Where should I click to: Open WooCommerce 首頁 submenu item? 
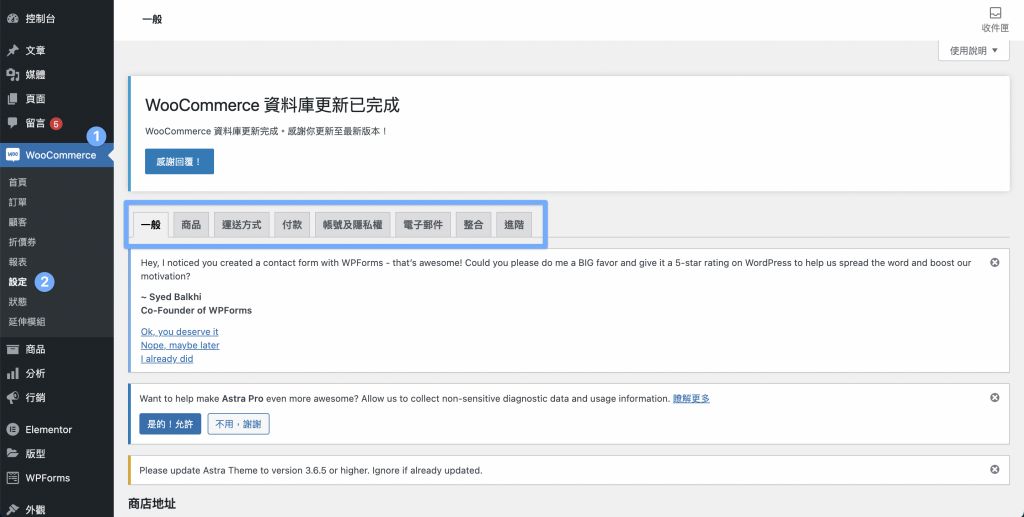pyautogui.click(x=18, y=182)
